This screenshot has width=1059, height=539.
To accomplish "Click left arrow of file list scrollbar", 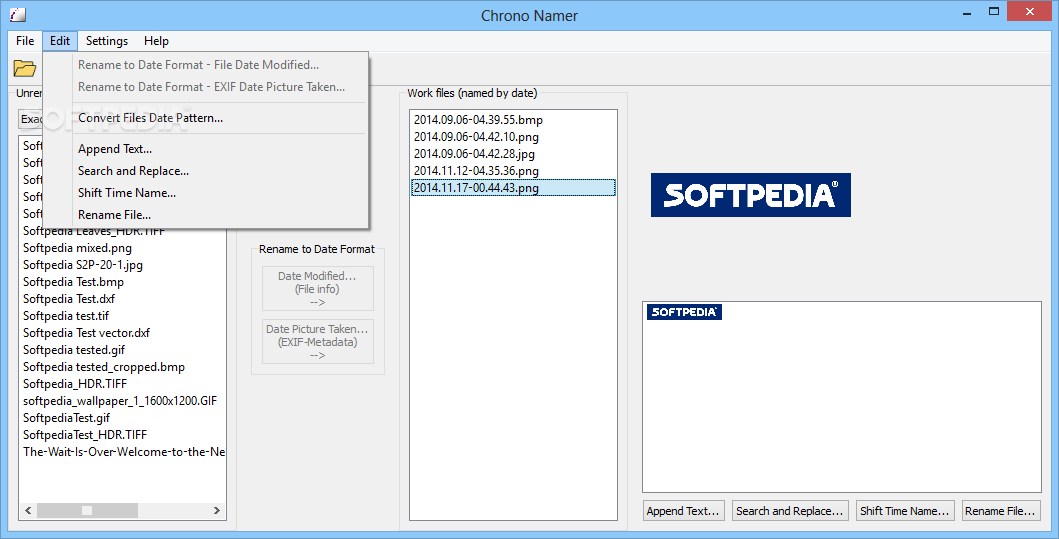I will tap(28, 511).
